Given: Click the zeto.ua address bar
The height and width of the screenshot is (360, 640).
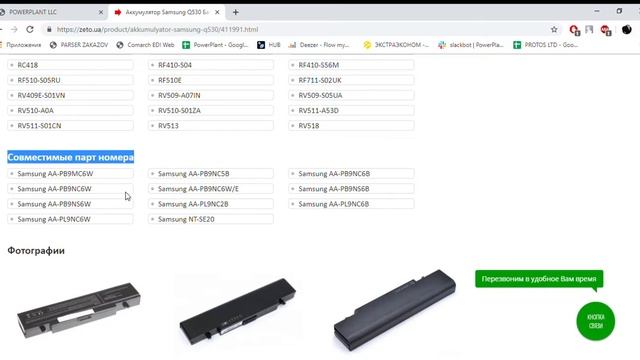Looking at the screenshot, I should pyautogui.click(x=158, y=29).
